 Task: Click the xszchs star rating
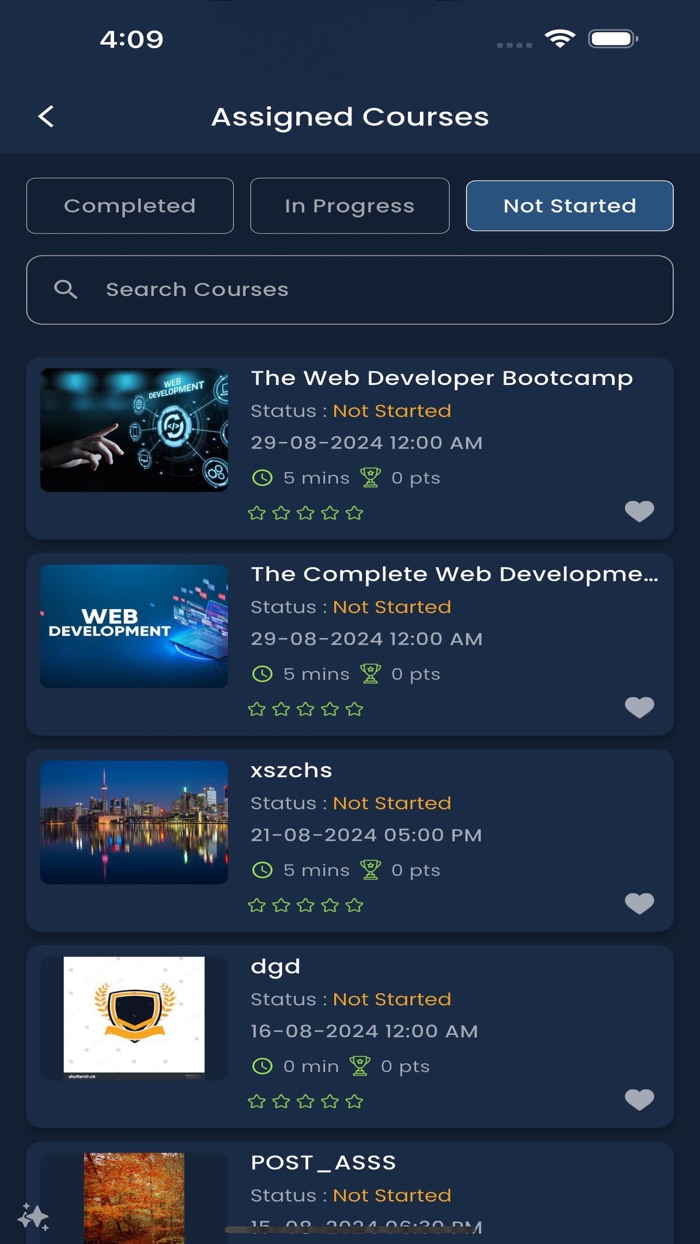click(x=306, y=905)
